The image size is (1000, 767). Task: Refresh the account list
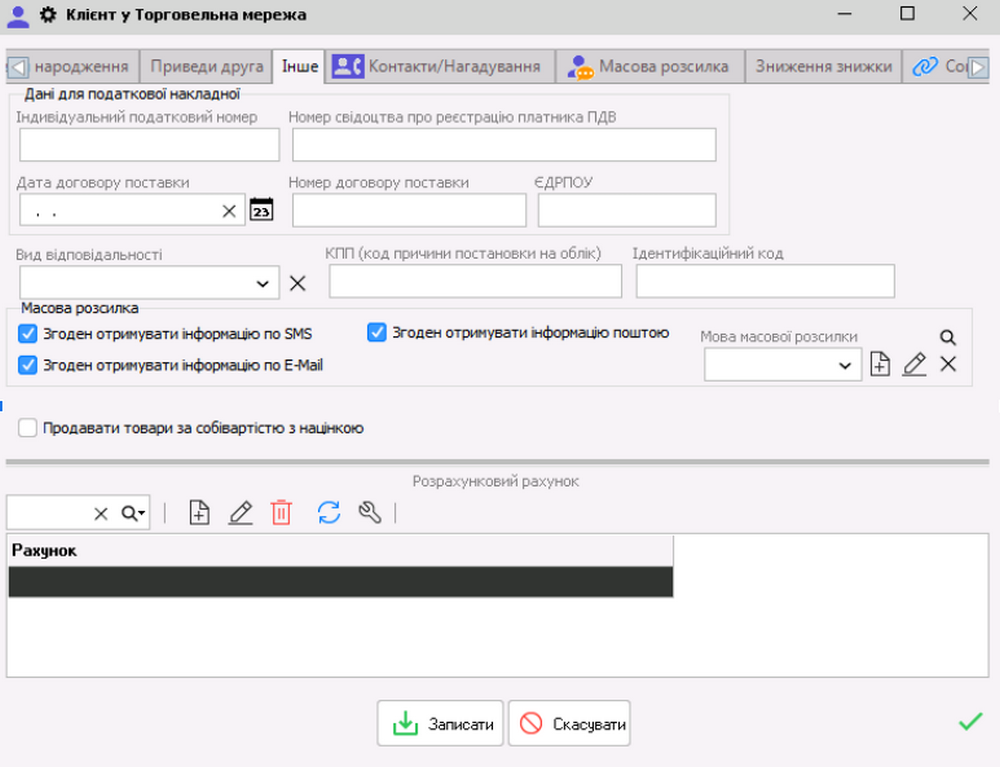[x=329, y=513]
